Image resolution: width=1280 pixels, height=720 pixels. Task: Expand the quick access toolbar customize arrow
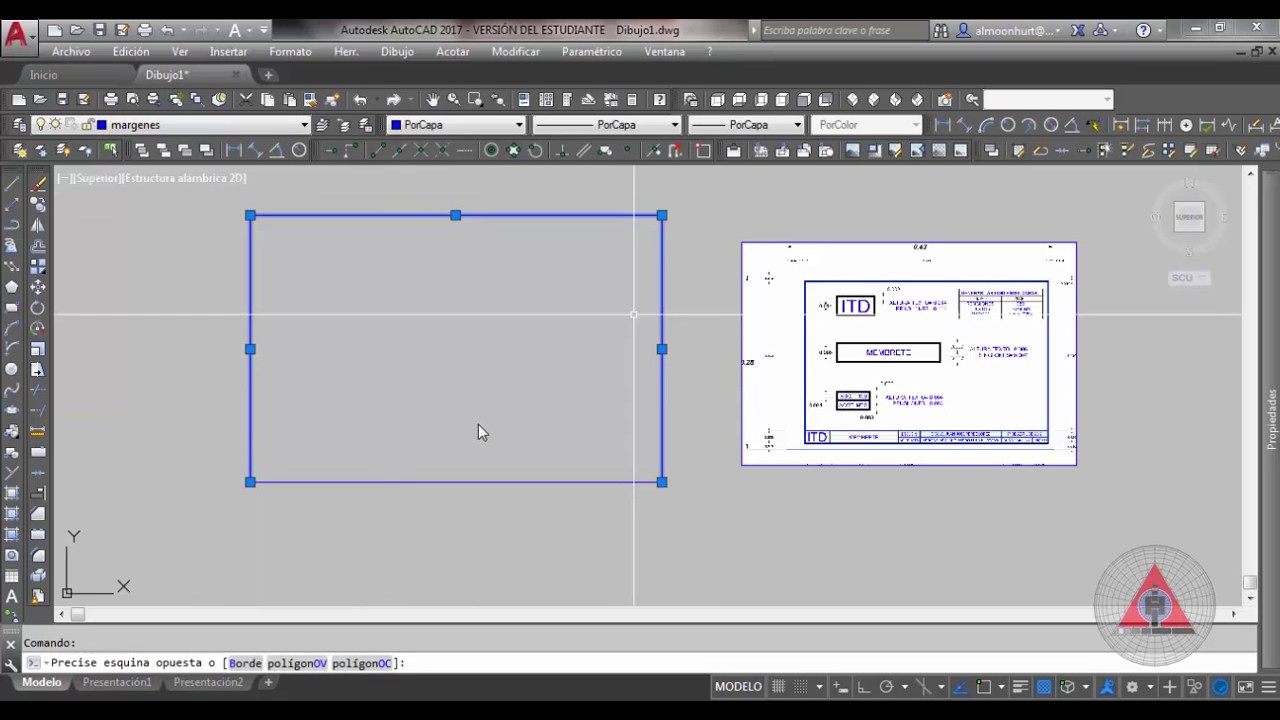pos(264,31)
